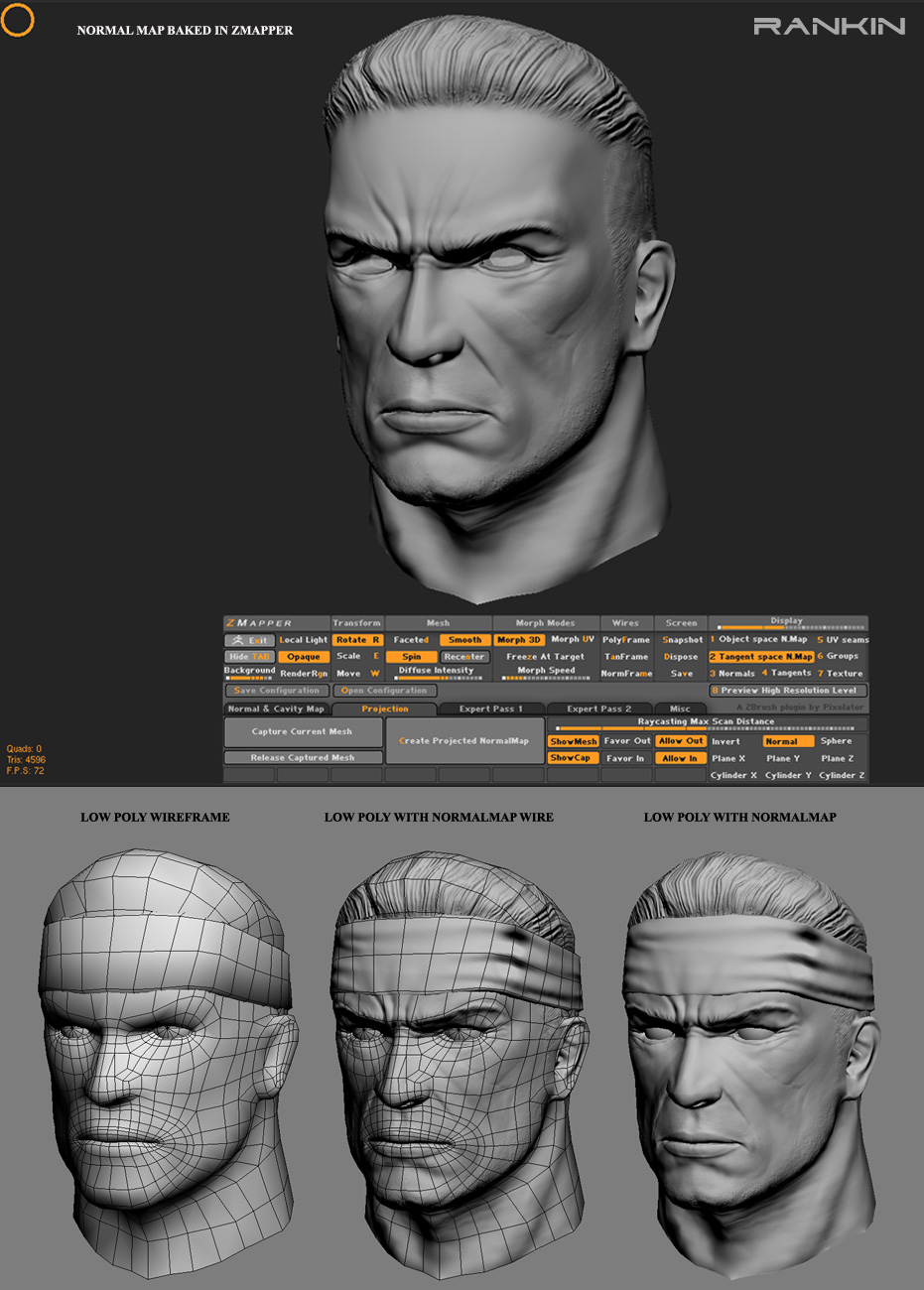The image size is (924, 1290).
Task: Click 8 Preview High Resolution Level
Action: pos(788,691)
